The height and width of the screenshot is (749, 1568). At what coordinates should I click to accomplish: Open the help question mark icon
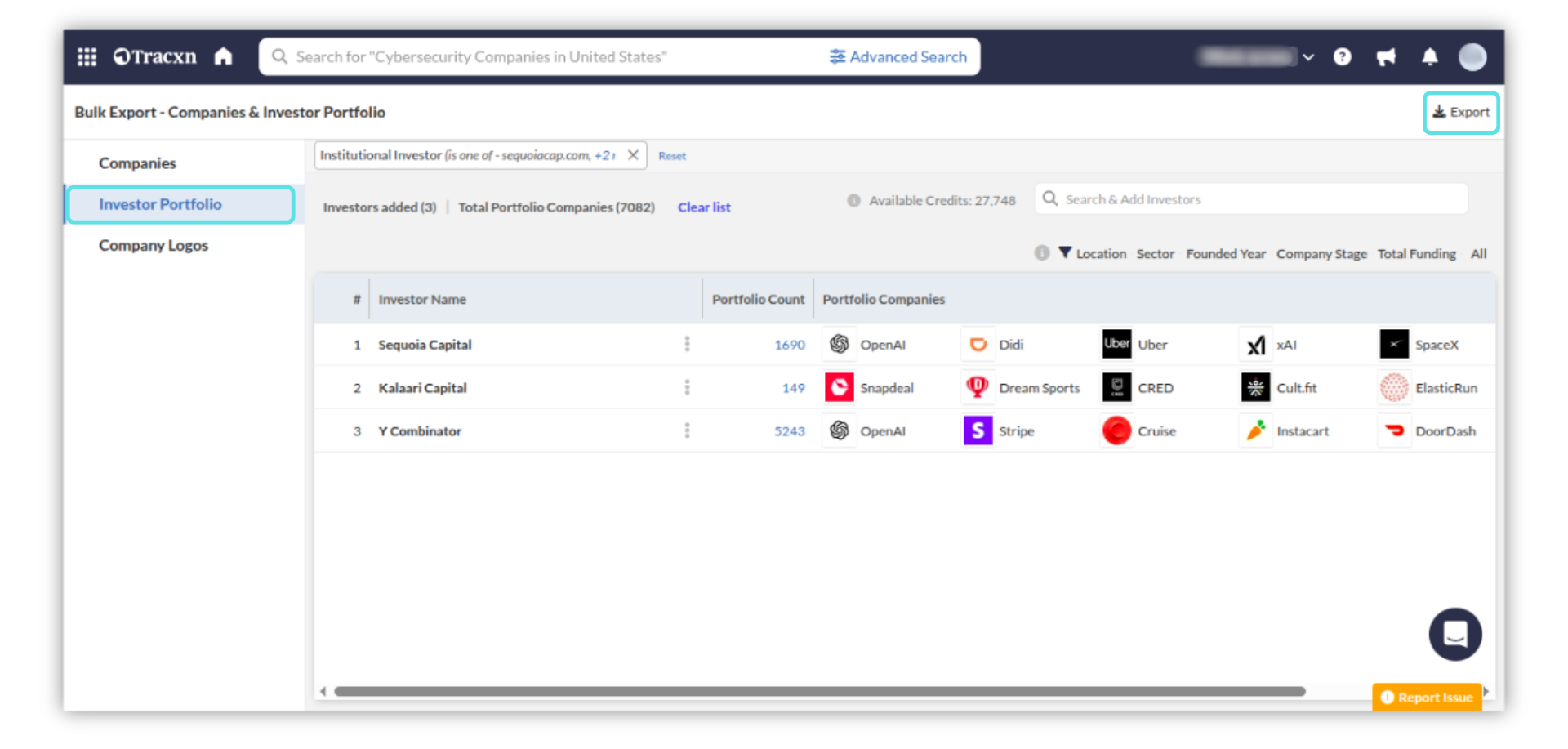tap(1342, 56)
